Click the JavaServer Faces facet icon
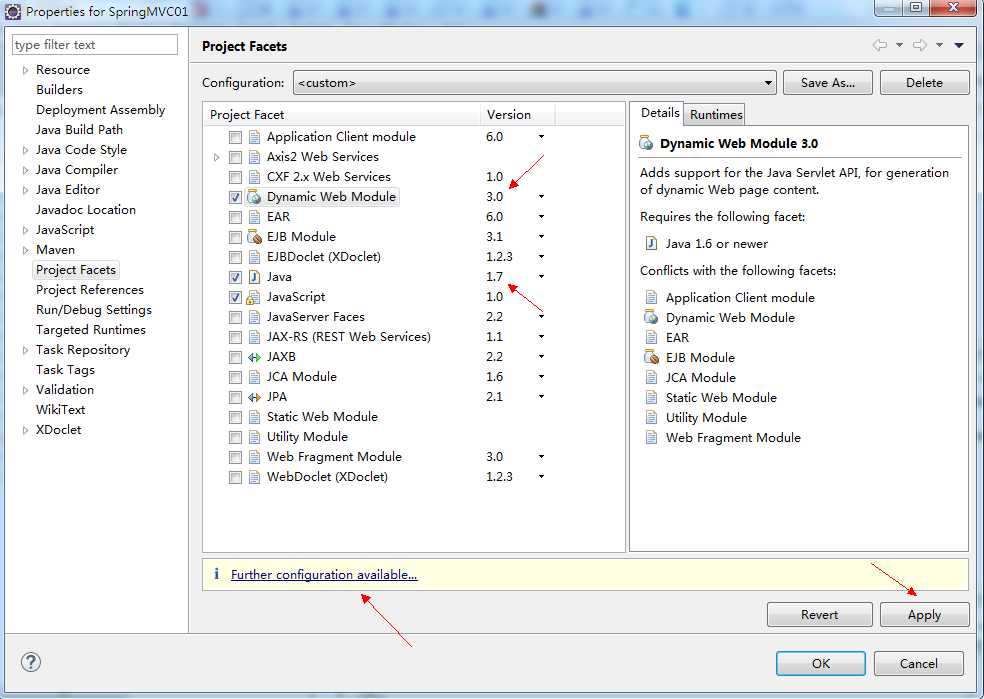This screenshot has height=699, width=984. pyautogui.click(x=254, y=317)
